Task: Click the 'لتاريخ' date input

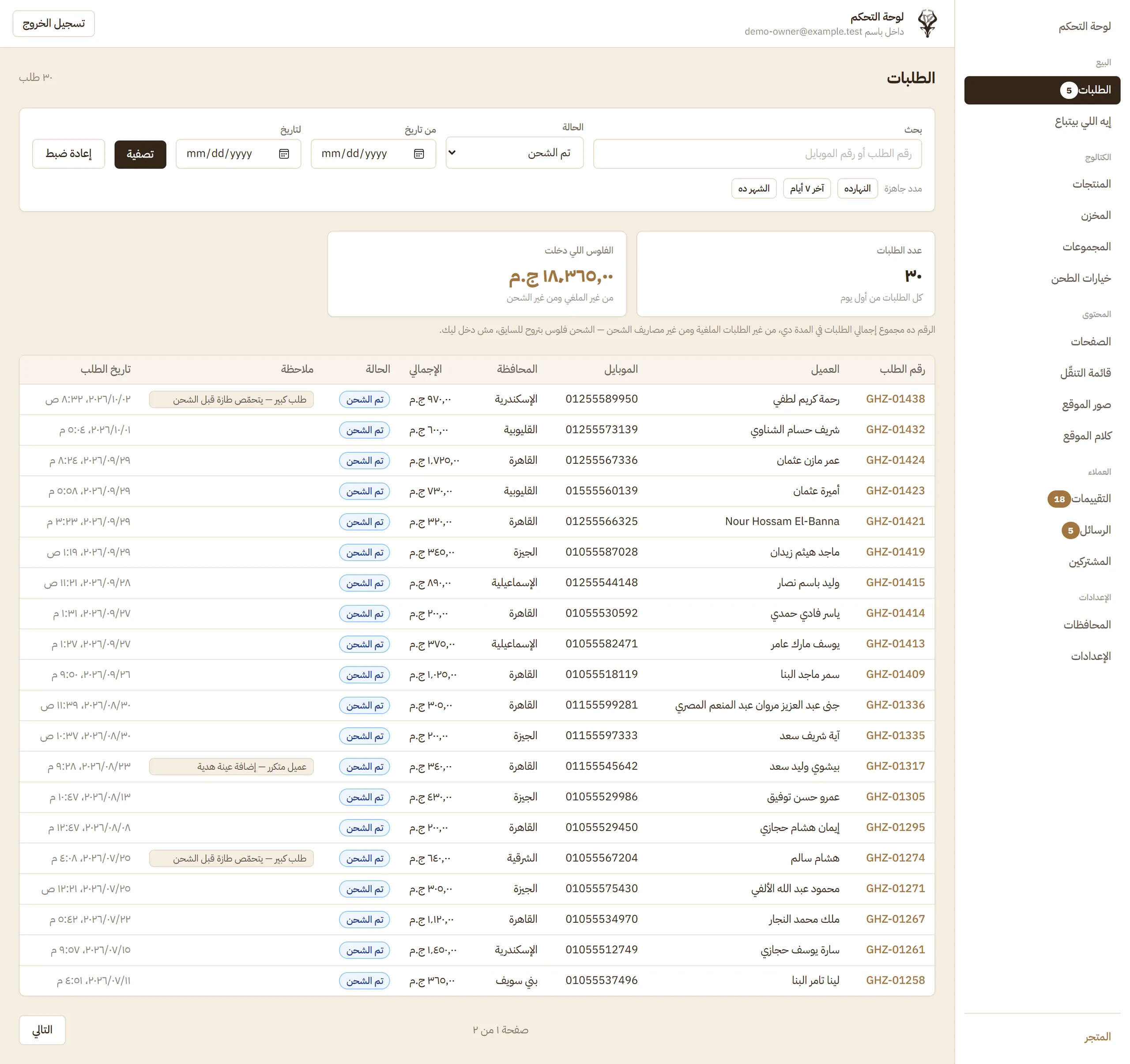Action: pyautogui.click(x=238, y=154)
